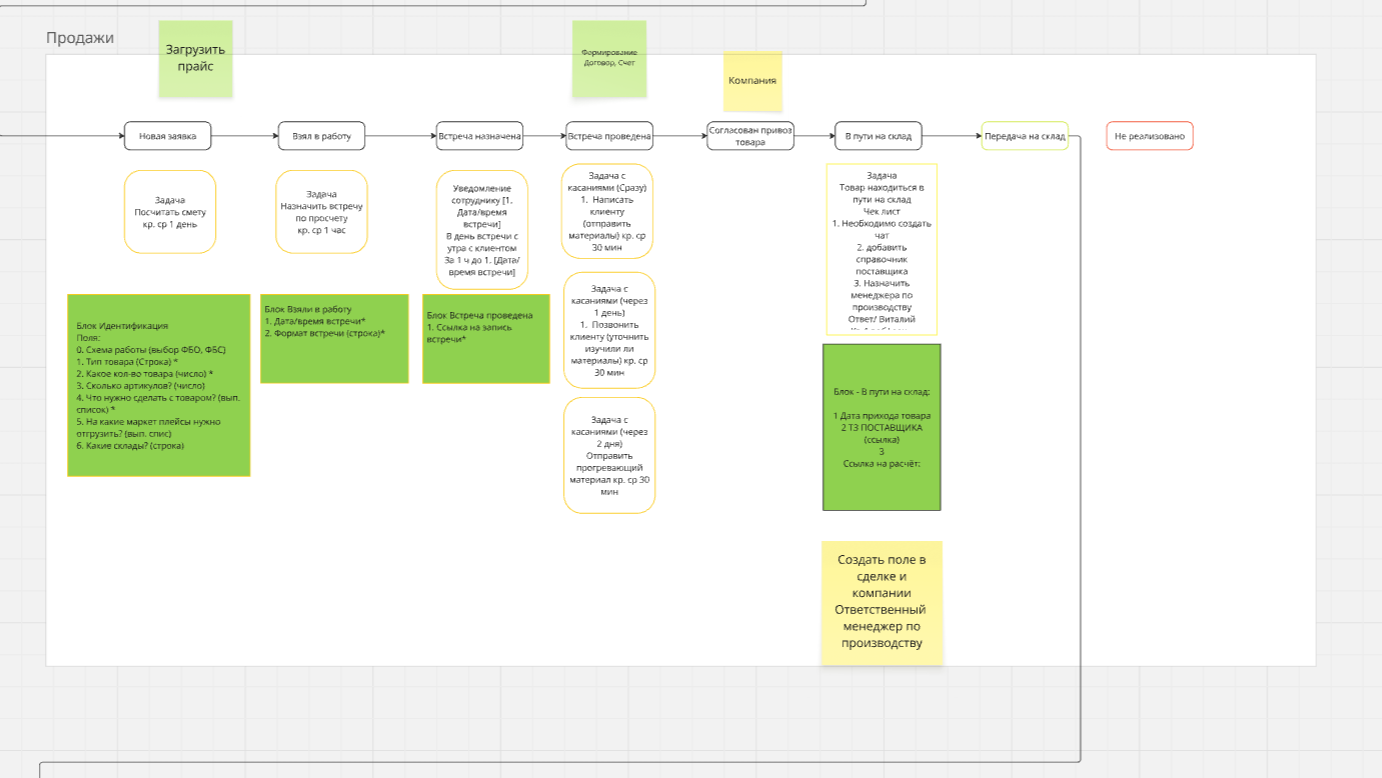The height and width of the screenshot is (778, 1382).
Task: Select the 'Блок Встреча проведена' green block
Action: tap(486, 338)
